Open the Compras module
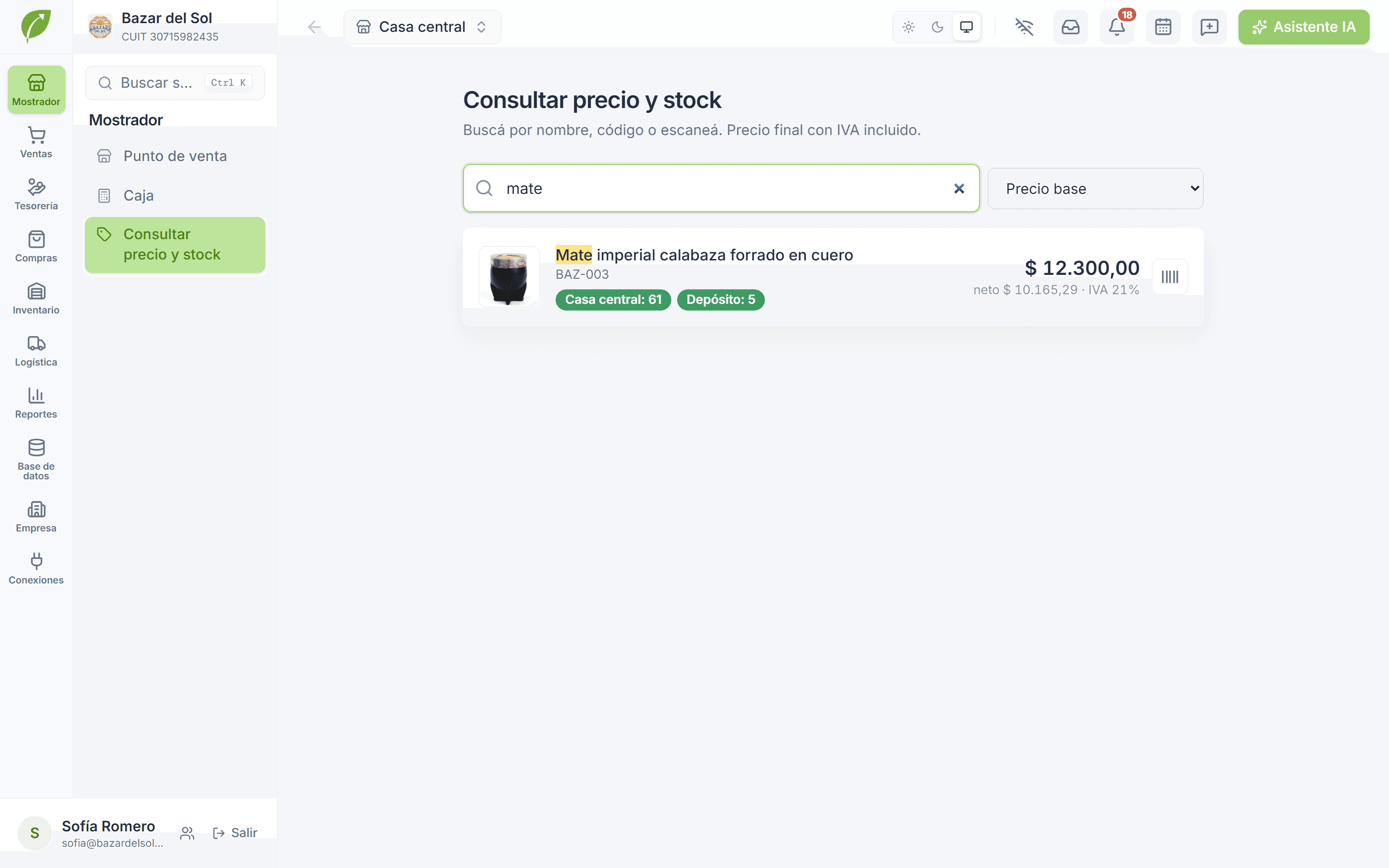 pos(36,246)
